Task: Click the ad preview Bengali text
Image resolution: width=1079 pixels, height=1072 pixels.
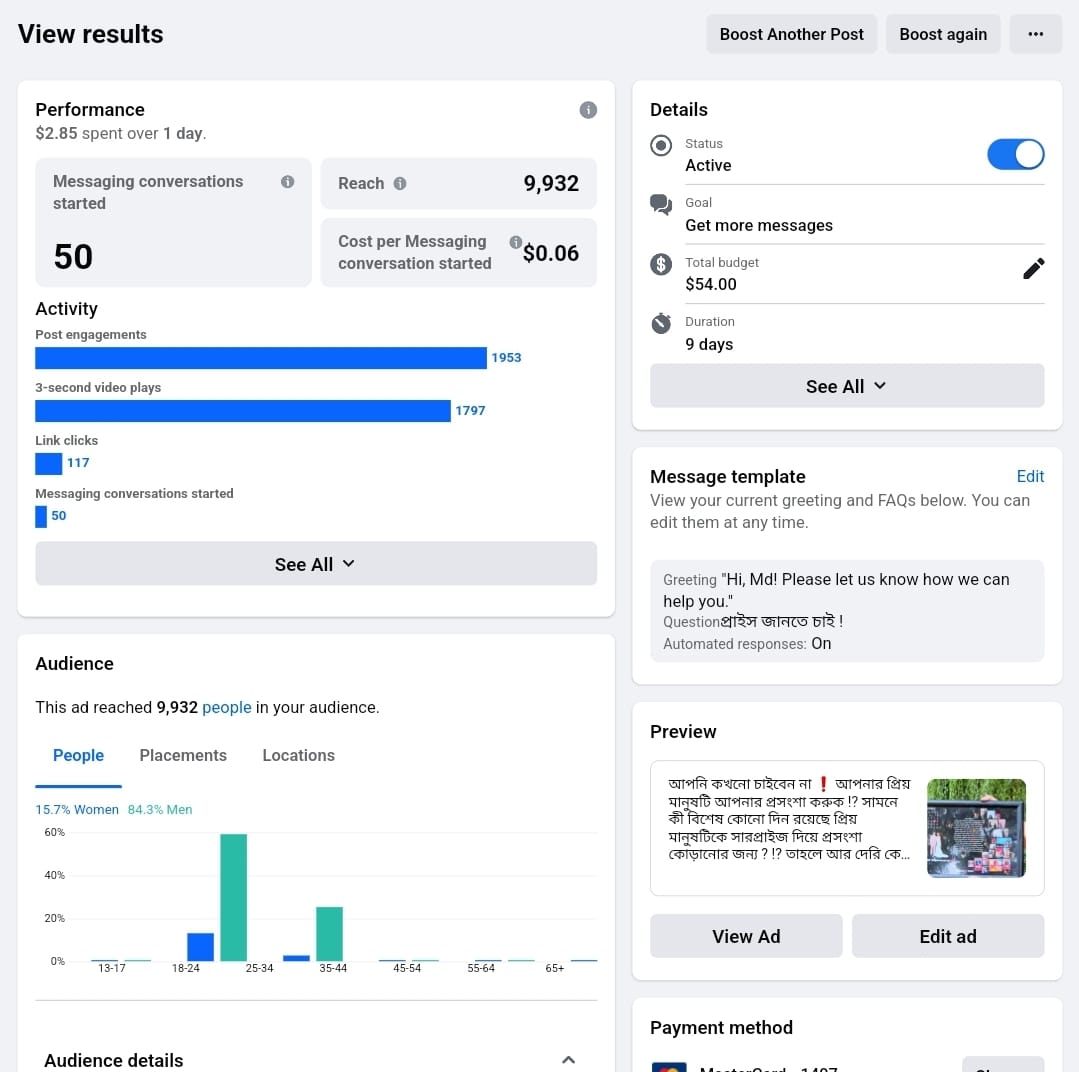Action: point(789,819)
